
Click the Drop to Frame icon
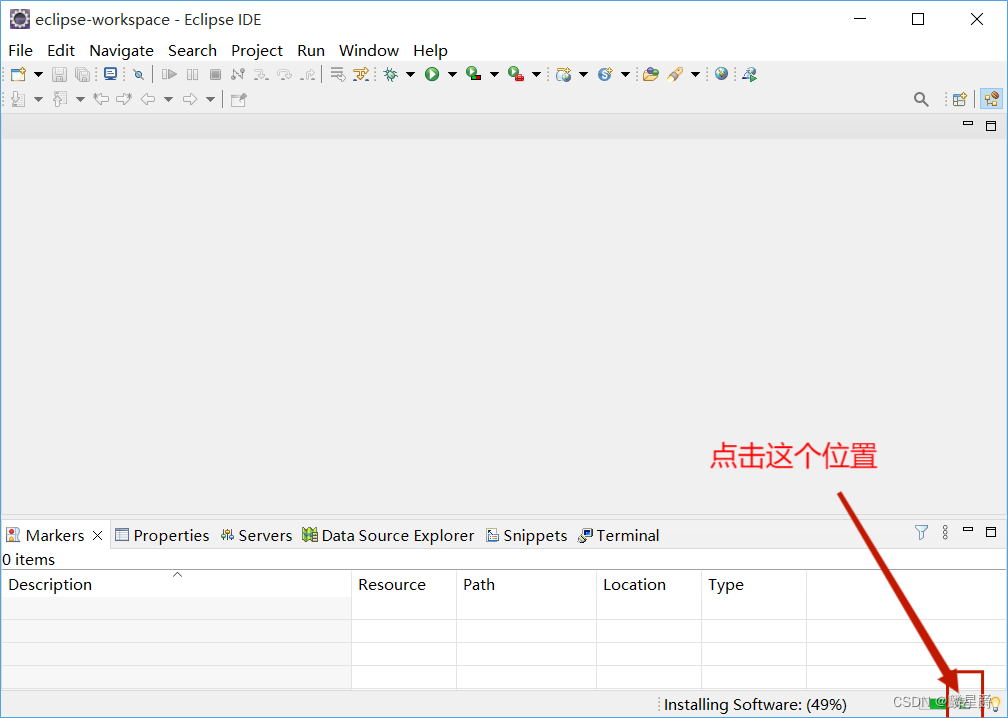point(338,75)
